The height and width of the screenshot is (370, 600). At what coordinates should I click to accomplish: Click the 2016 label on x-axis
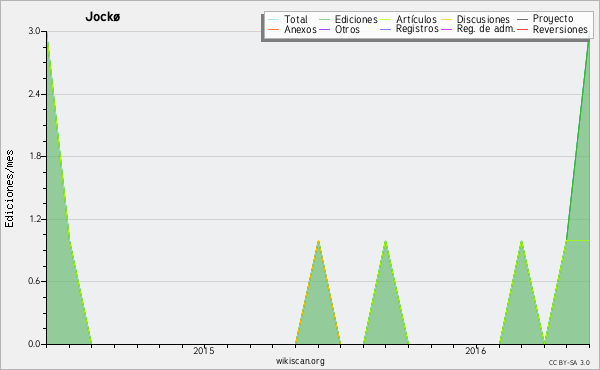(475, 351)
